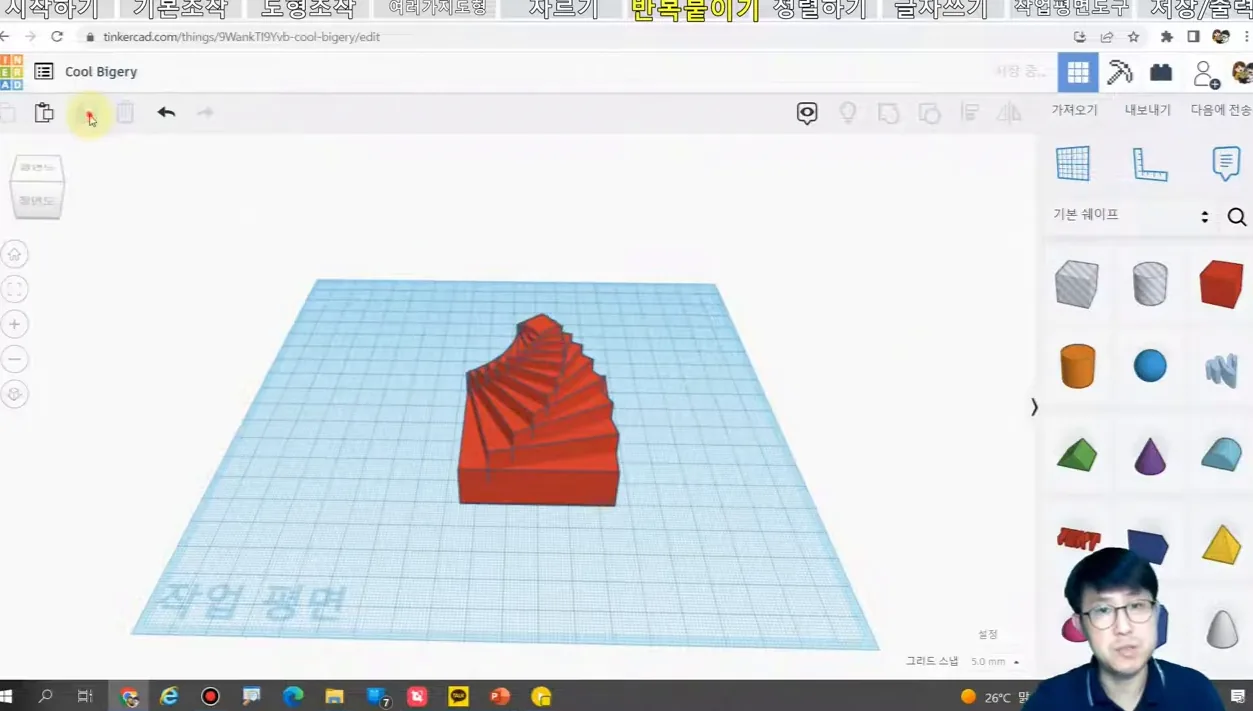The image size is (1253, 711).
Task: Click Fit all in view icon
Action: pos(14,289)
